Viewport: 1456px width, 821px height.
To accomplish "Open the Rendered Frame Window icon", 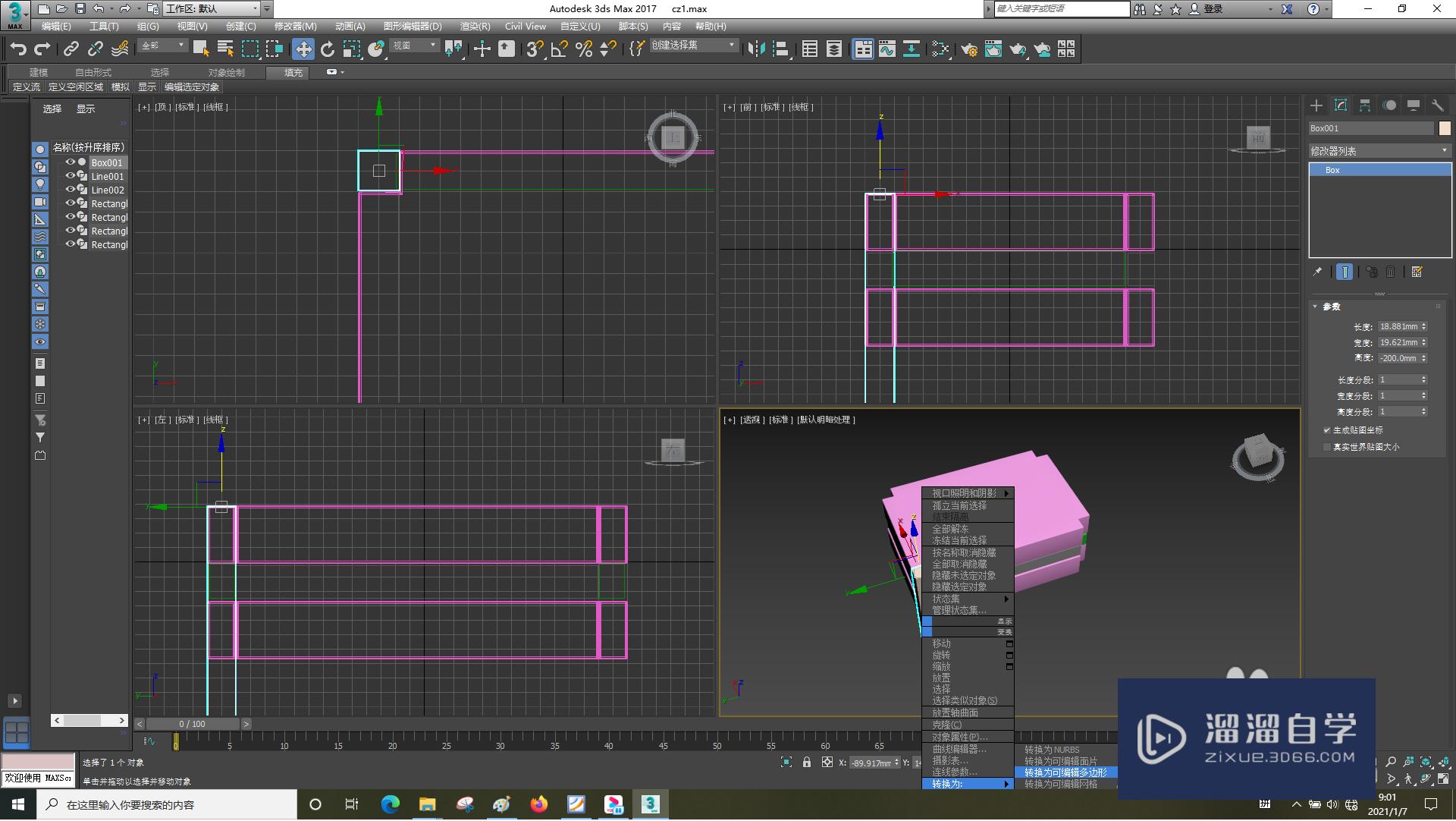I will (993, 49).
